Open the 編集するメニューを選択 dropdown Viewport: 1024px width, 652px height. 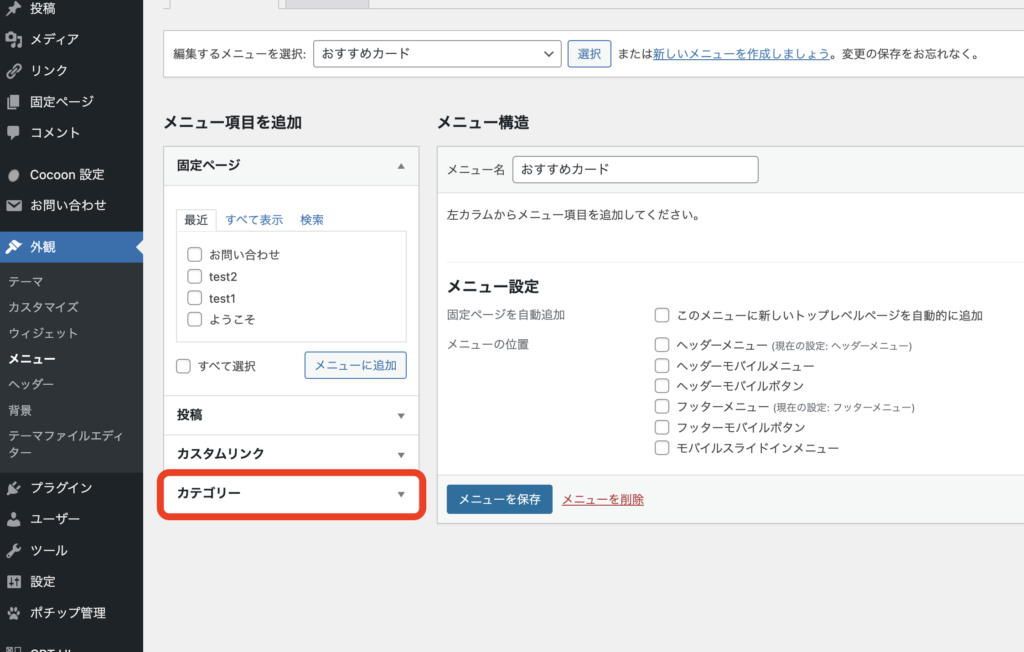coord(438,54)
